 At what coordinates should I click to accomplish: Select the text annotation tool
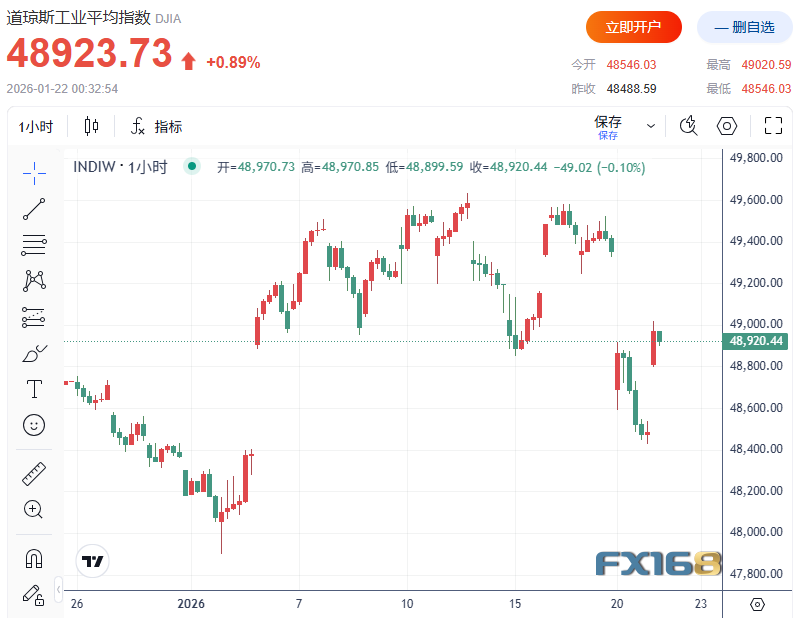point(34,389)
